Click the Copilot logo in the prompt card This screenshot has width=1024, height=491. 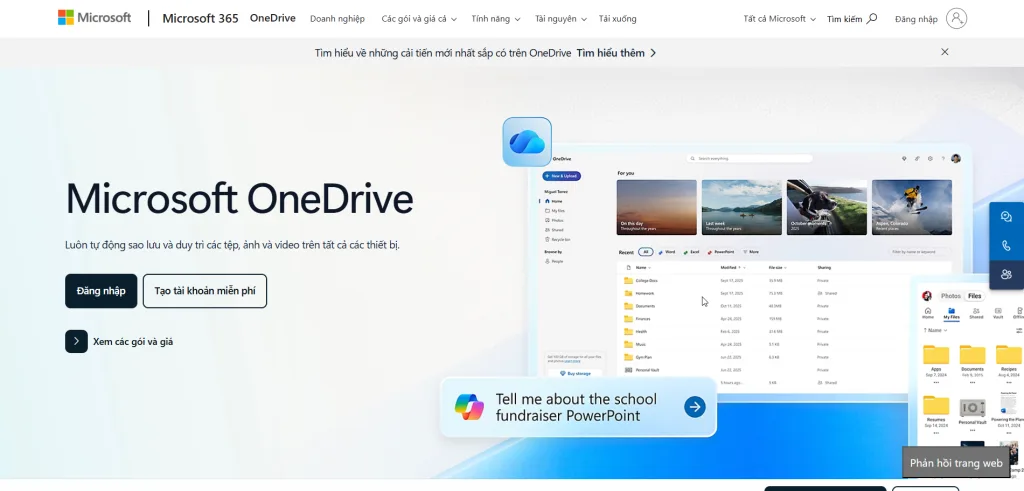pos(470,407)
